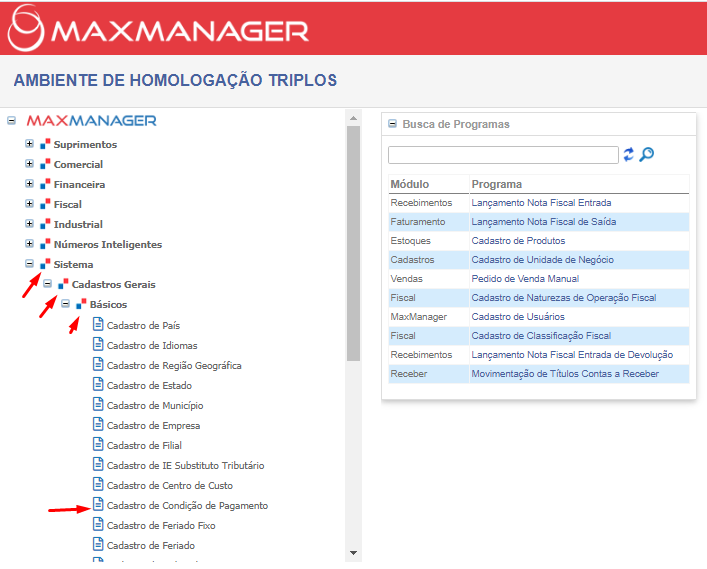Collapse the Básicos node
Image resolution: width=707 pixels, height=569 pixels.
tap(65, 304)
